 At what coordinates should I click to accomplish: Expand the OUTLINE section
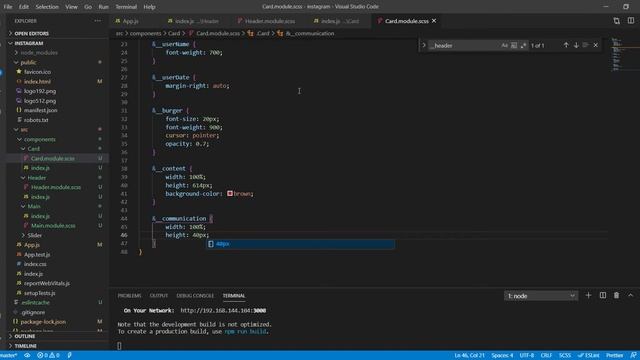click(24, 336)
